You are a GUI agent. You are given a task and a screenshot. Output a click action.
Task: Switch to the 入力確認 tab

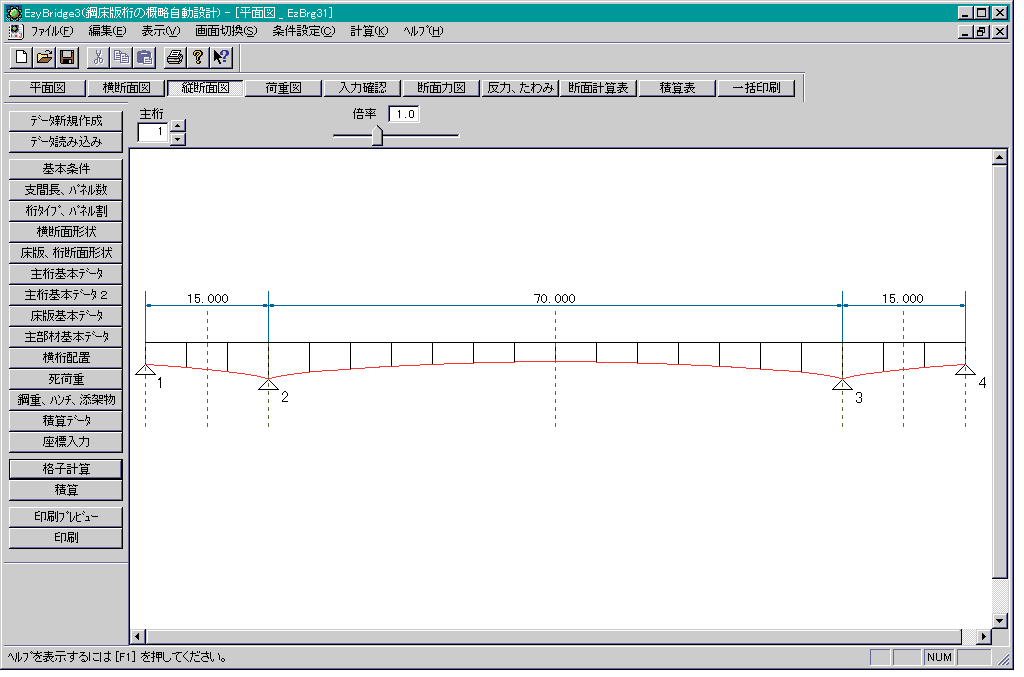[x=362, y=88]
